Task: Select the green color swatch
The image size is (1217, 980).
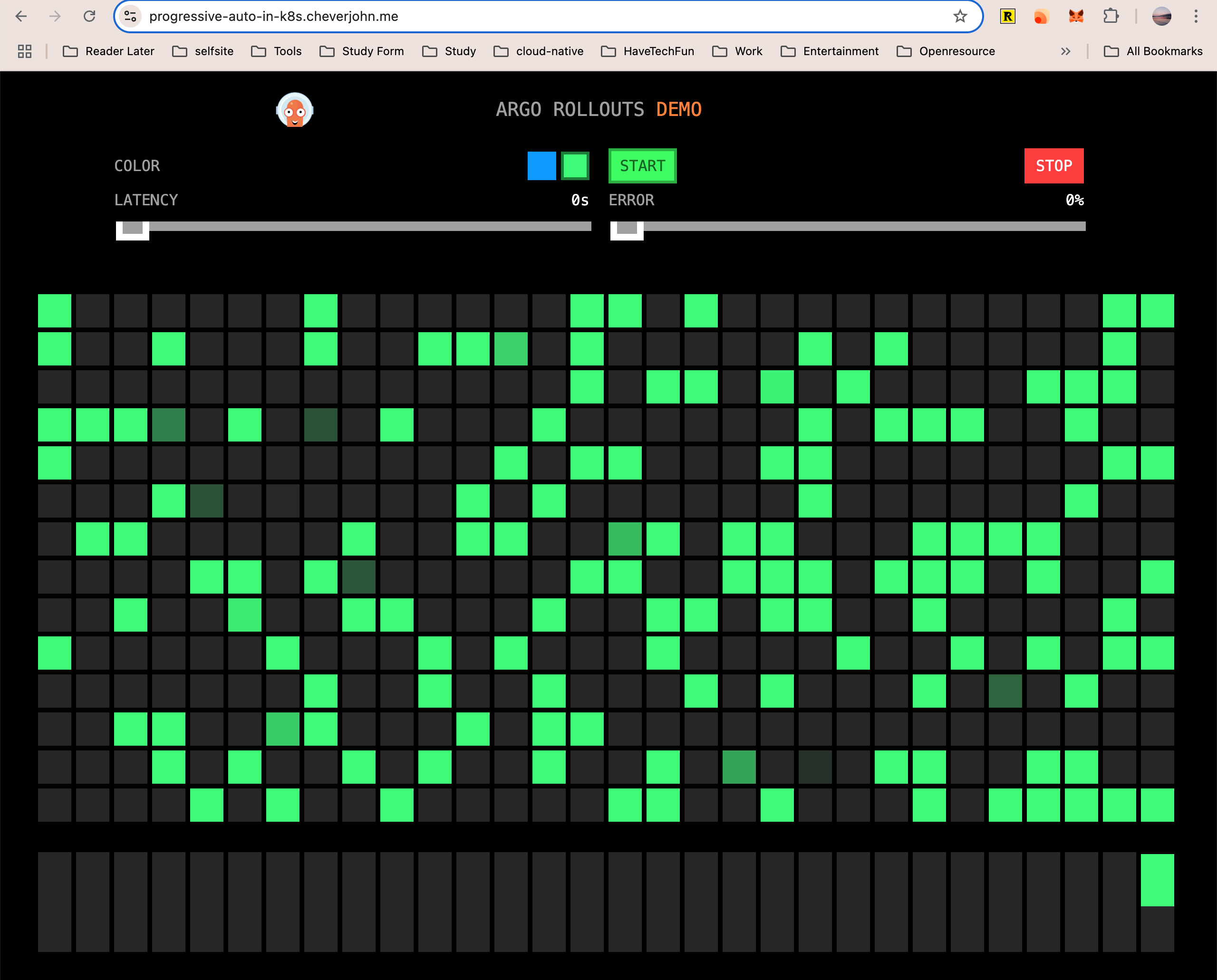Action: (575, 166)
